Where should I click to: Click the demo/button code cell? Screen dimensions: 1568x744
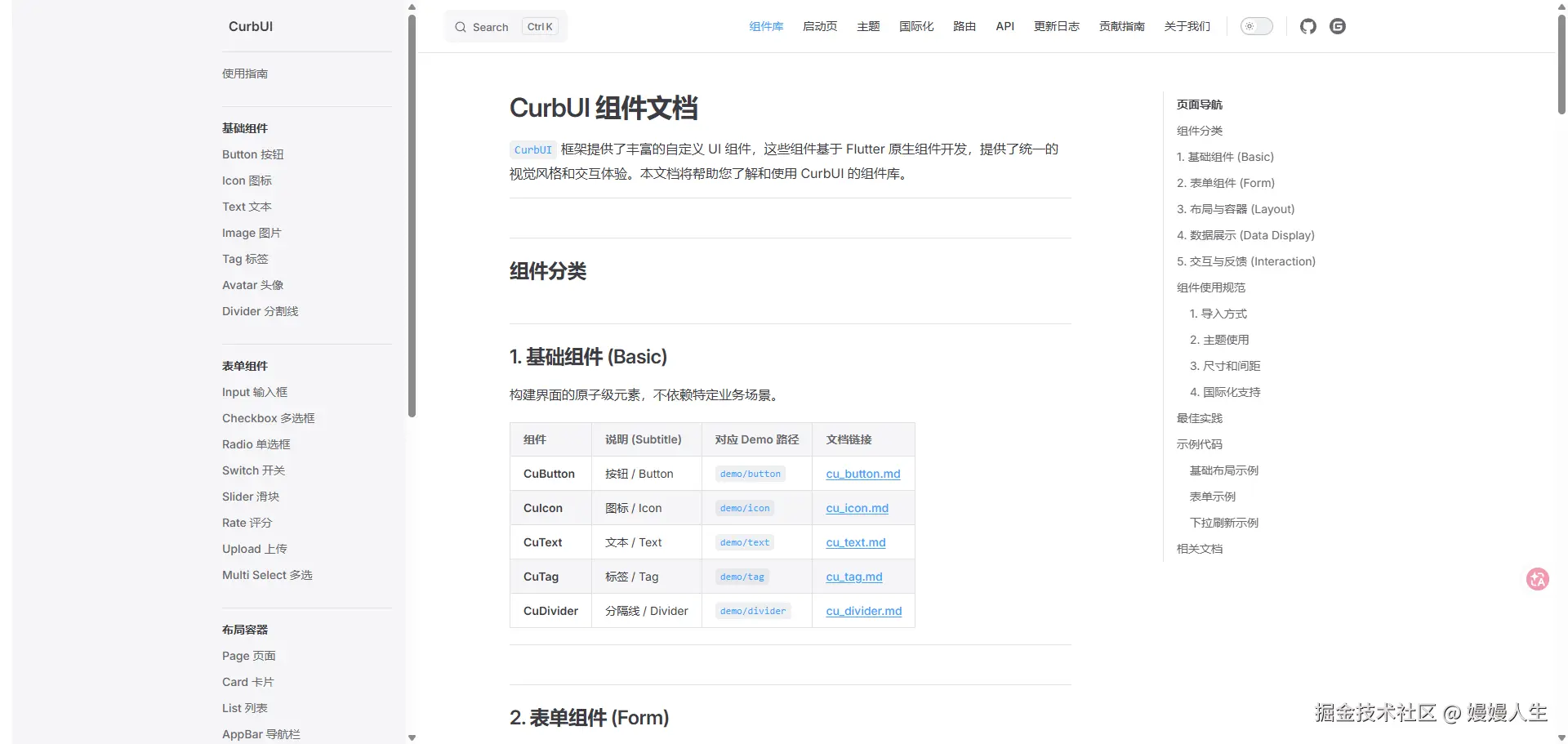click(751, 474)
